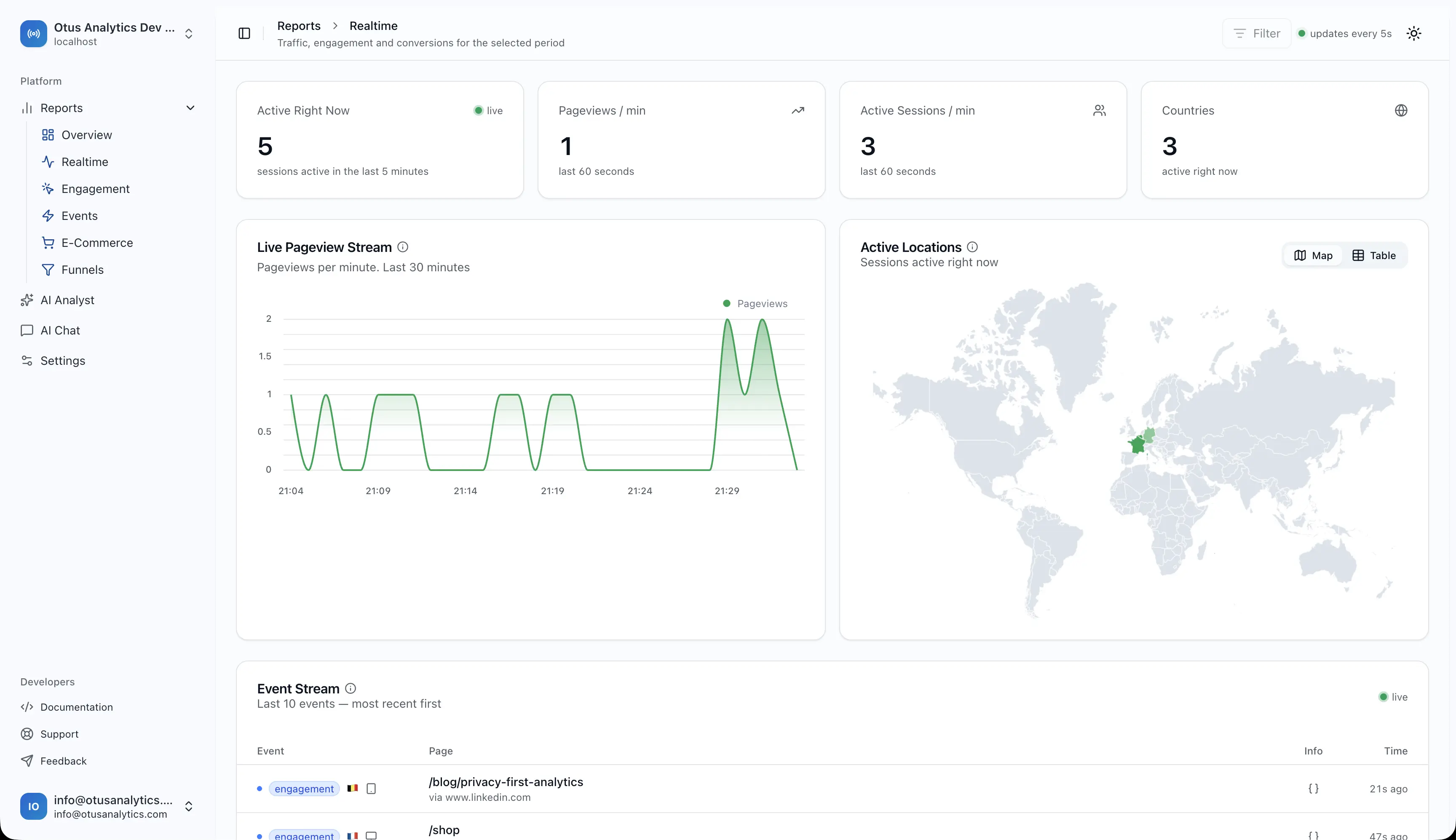Click the Support lifebuoy icon

(27, 734)
